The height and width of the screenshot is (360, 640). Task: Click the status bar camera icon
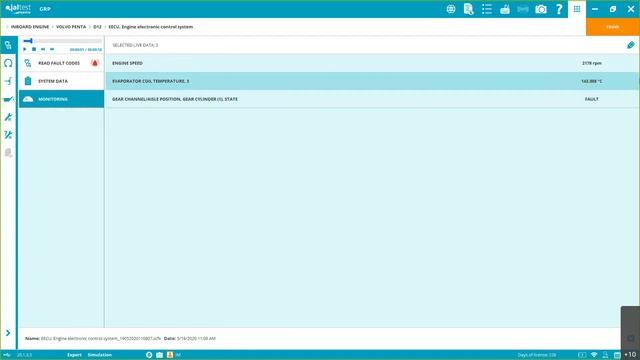[x=160, y=355]
